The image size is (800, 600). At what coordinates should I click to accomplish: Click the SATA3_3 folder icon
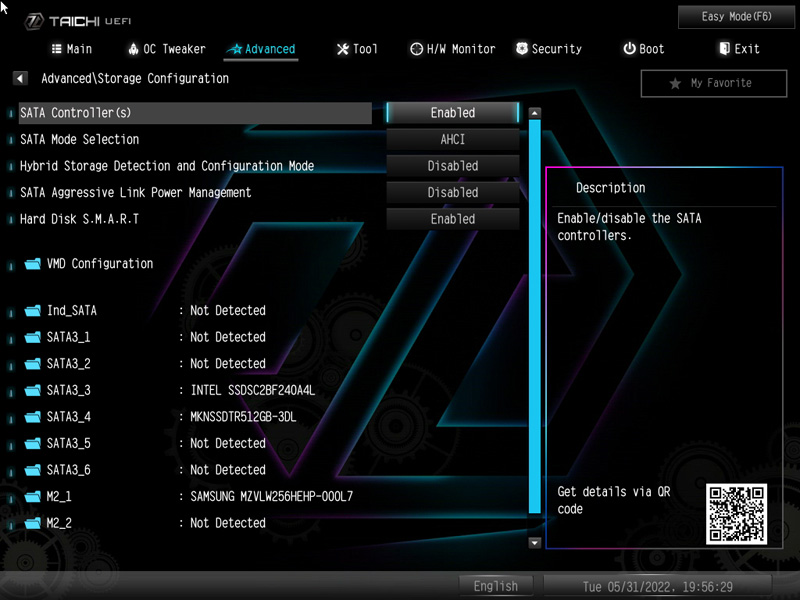point(33,390)
